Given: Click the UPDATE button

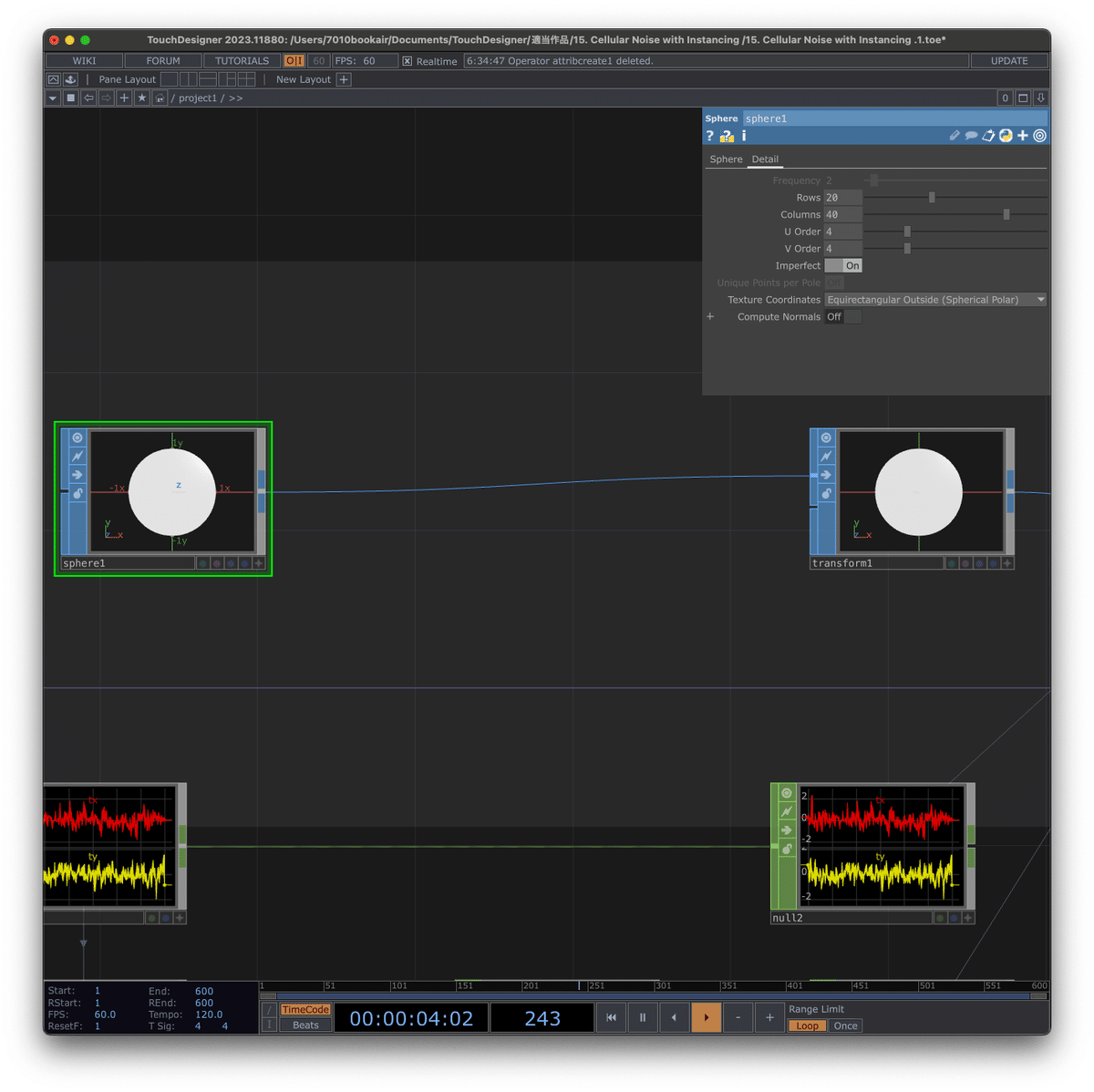Looking at the screenshot, I should (x=1009, y=60).
